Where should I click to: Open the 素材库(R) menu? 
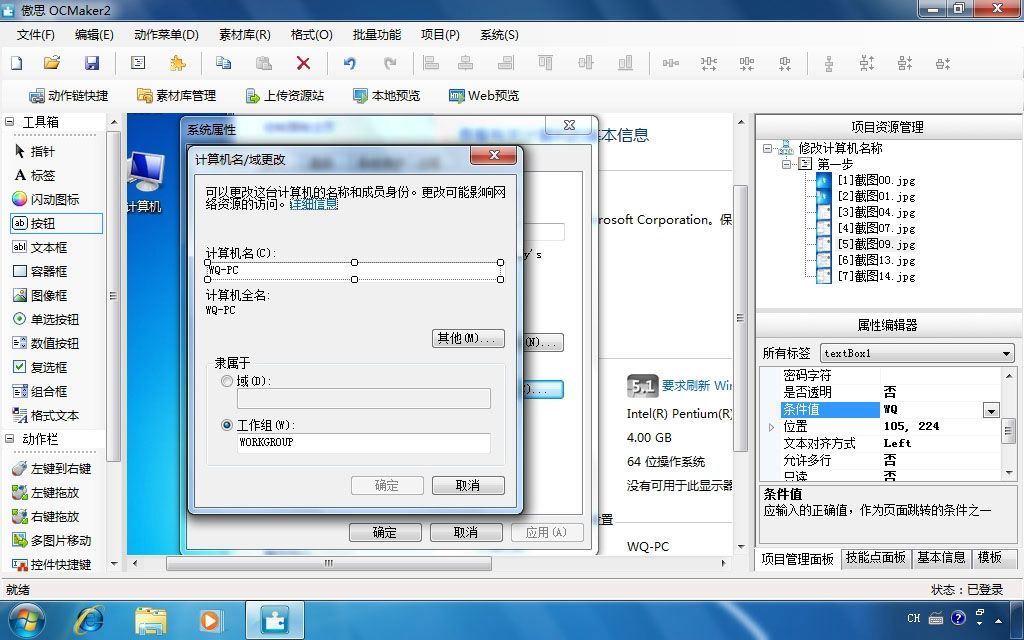pyautogui.click(x=245, y=35)
